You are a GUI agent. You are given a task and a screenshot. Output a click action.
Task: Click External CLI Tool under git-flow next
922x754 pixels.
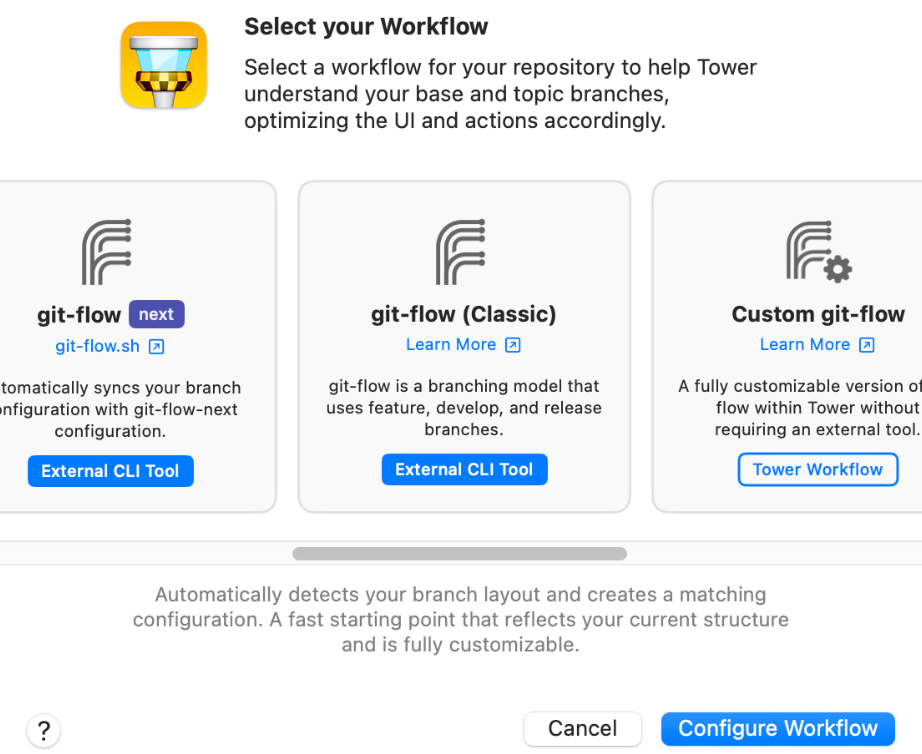coord(110,471)
